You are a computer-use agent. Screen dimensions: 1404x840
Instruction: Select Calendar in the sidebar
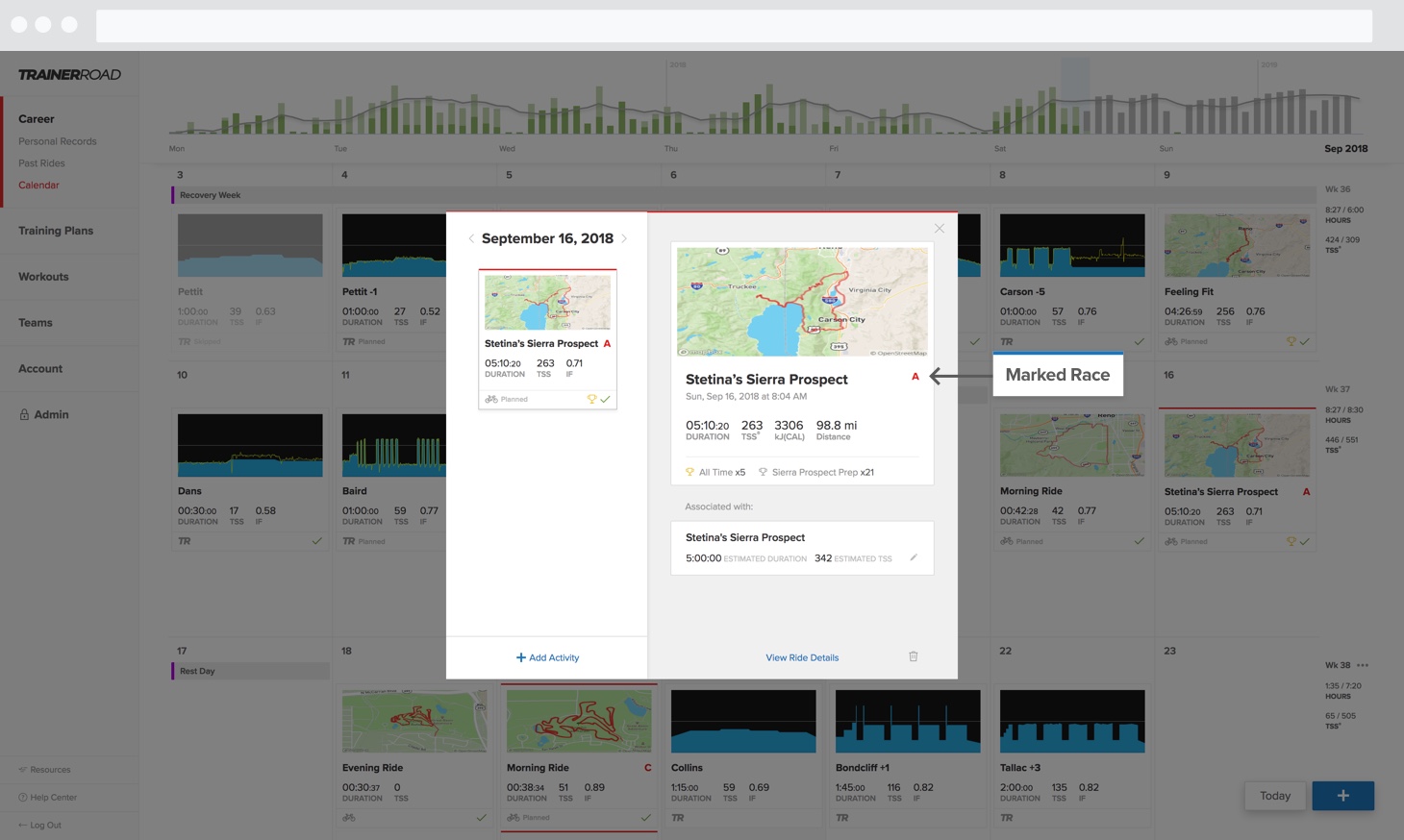[x=38, y=185]
